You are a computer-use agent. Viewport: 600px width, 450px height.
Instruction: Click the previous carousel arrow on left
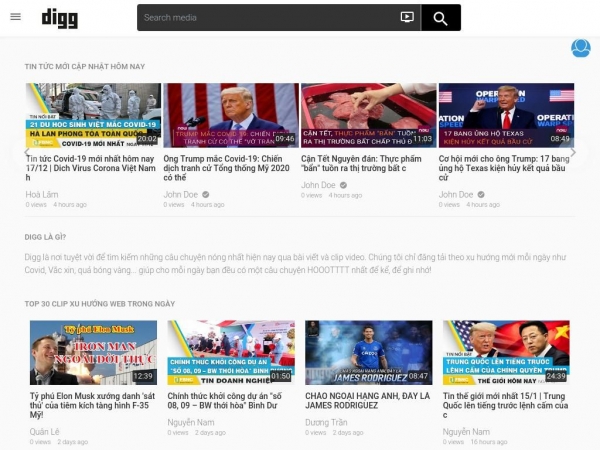(27, 152)
